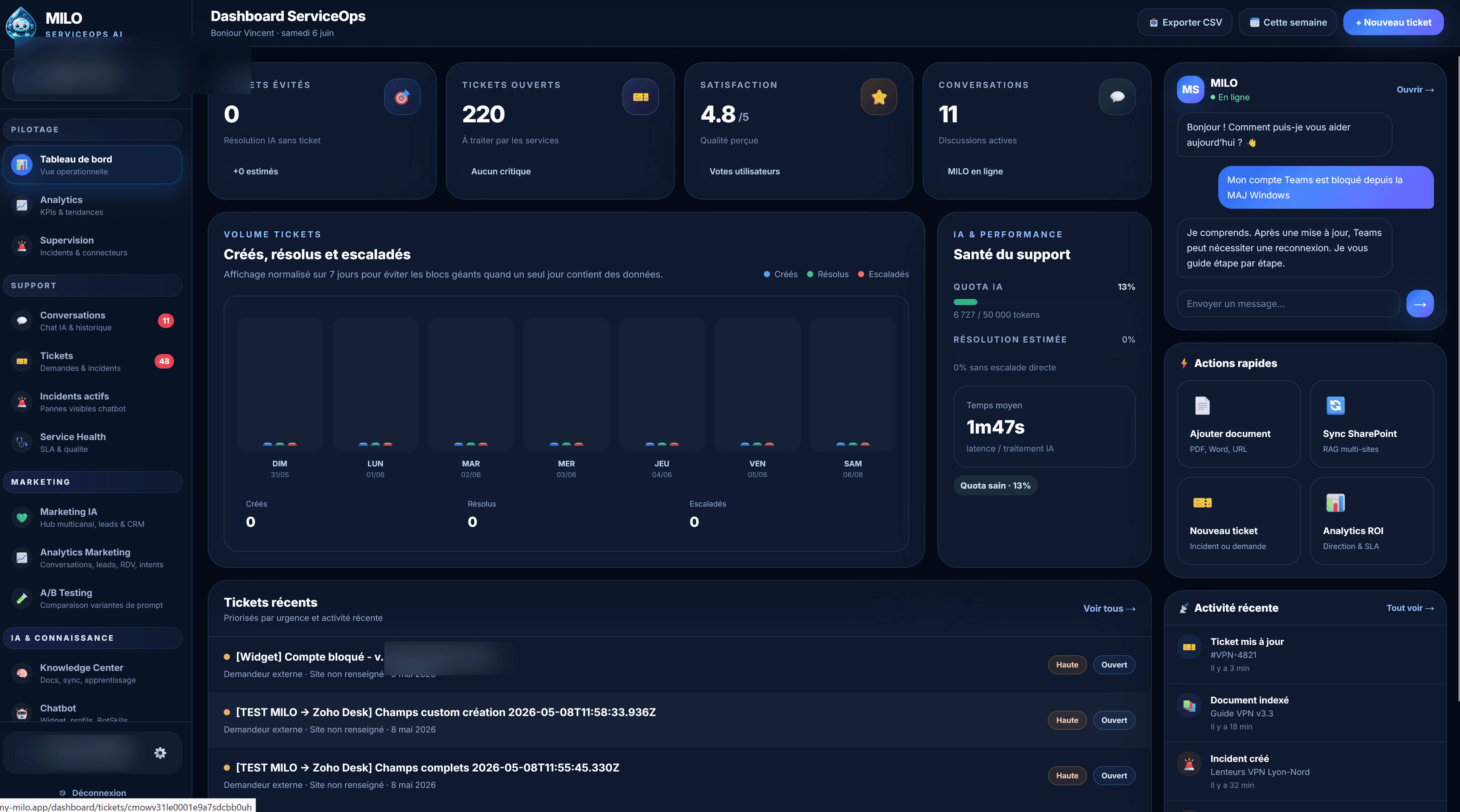Toggle the Escaladés legend series
1460x812 pixels.
(x=883, y=274)
